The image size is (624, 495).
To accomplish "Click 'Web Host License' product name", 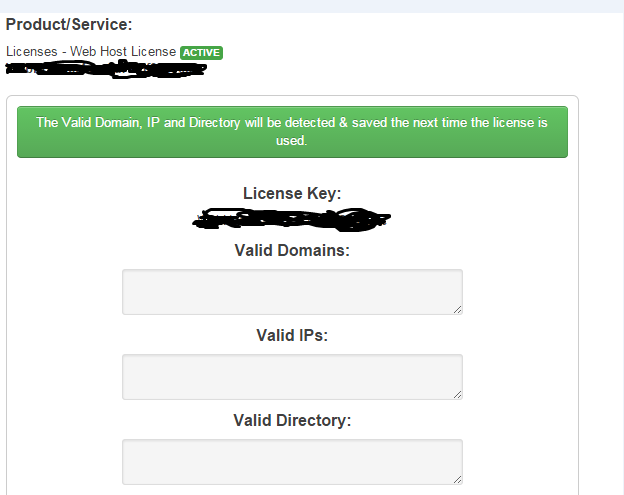I will tap(123, 52).
